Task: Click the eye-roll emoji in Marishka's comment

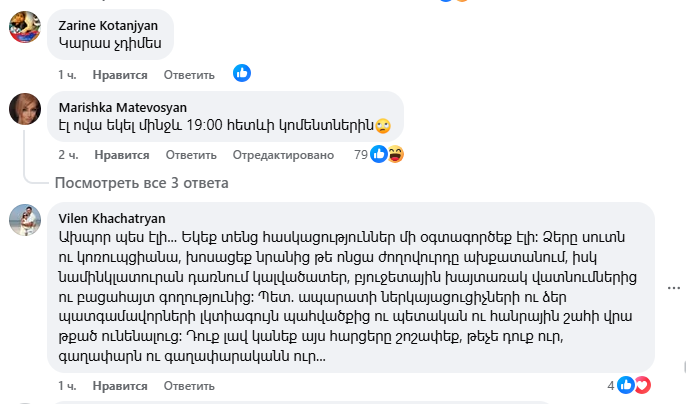Action: pyautogui.click(x=382, y=126)
